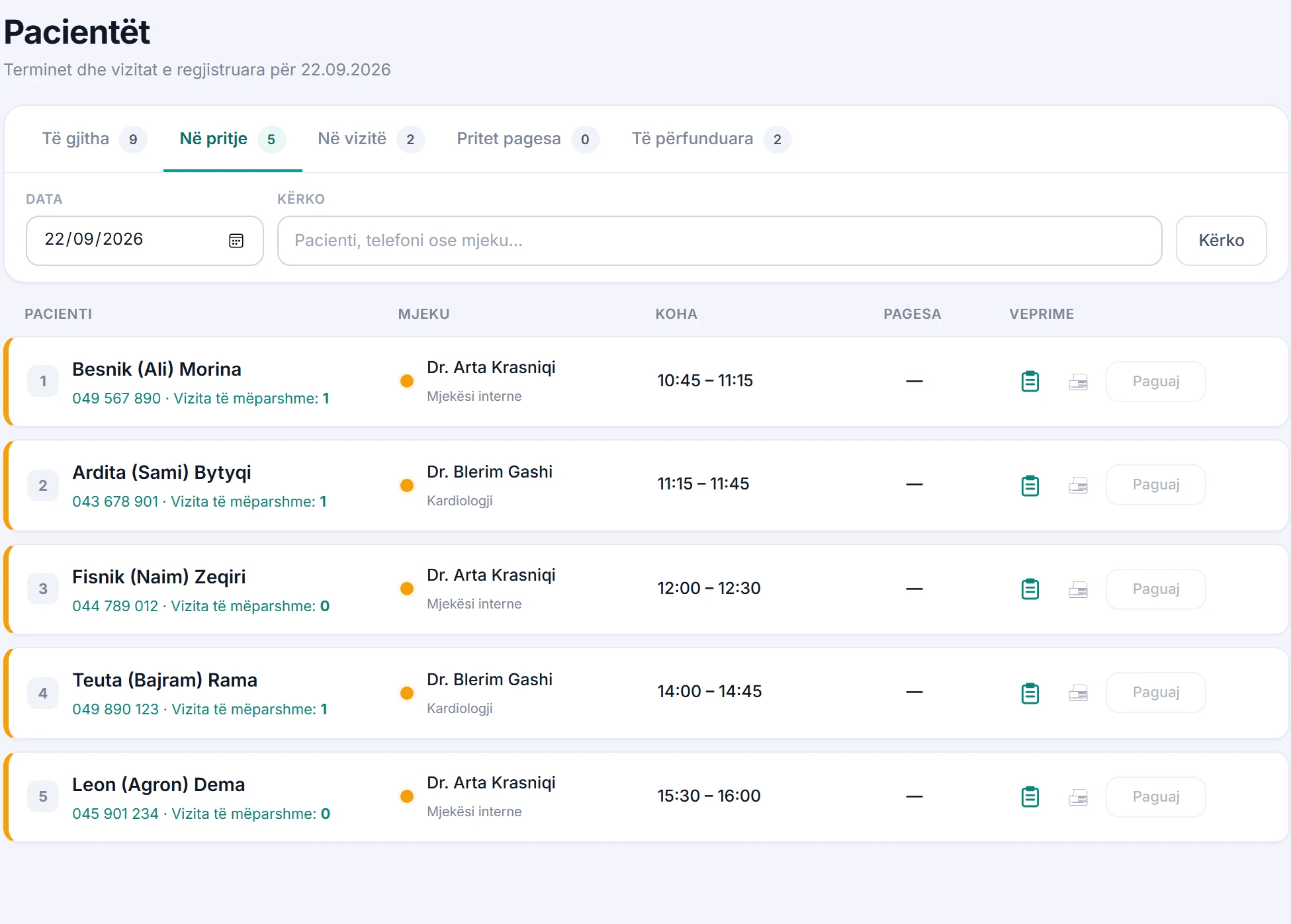Click orange status dot for Teuta Rama
1291x924 pixels.
(x=407, y=693)
